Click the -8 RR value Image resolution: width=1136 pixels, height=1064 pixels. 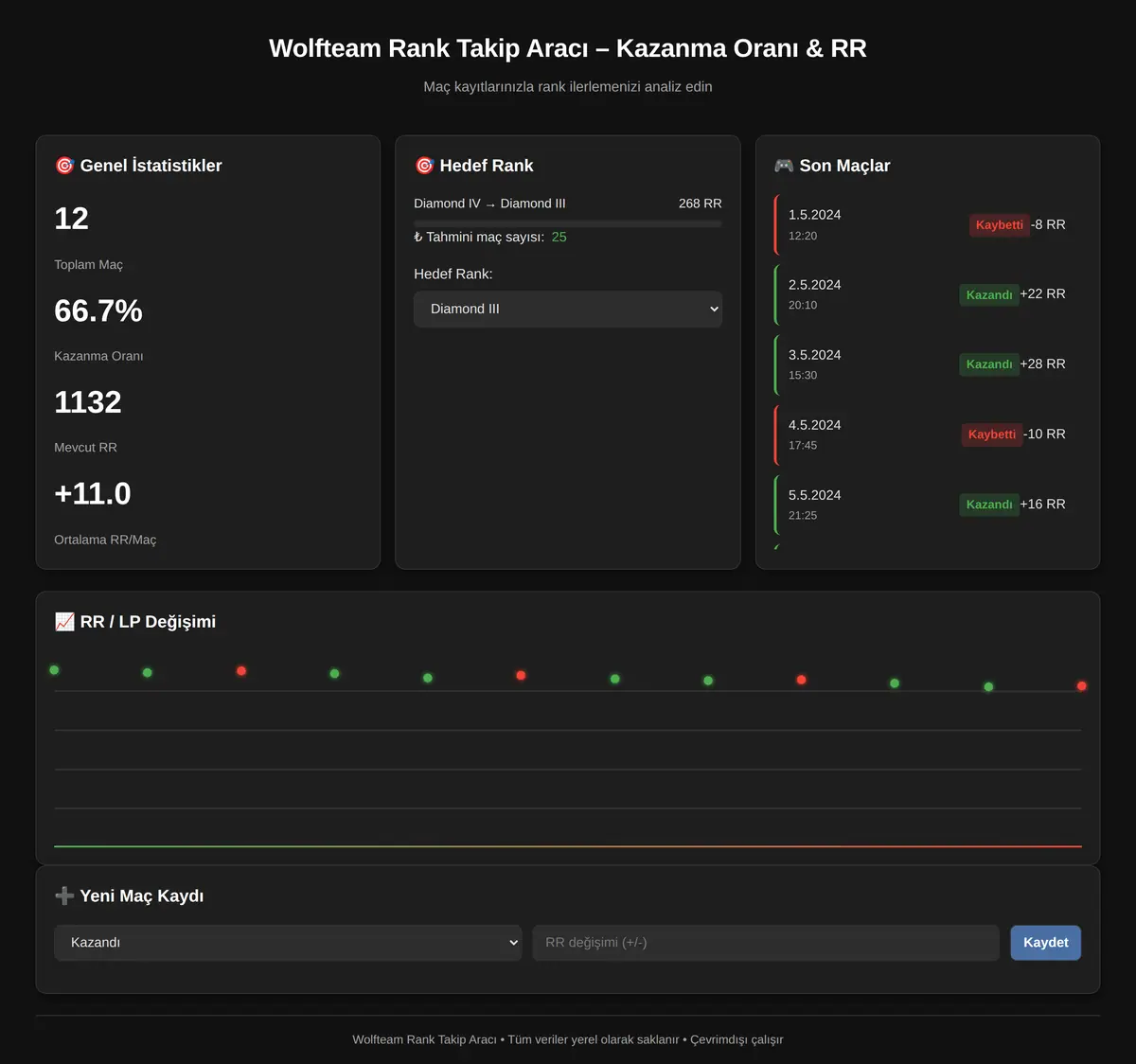pos(1048,225)
